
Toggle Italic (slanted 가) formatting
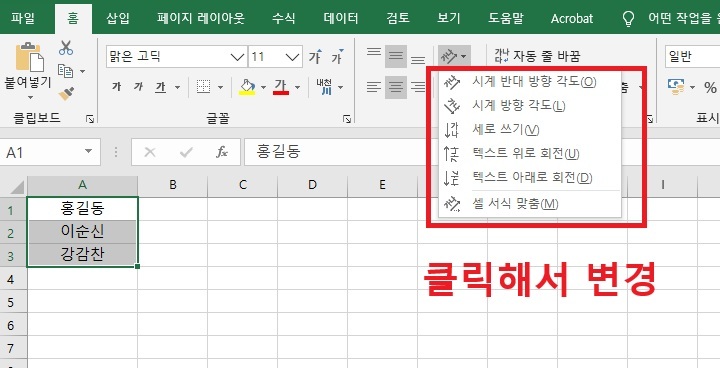click(x=138, y=86)
